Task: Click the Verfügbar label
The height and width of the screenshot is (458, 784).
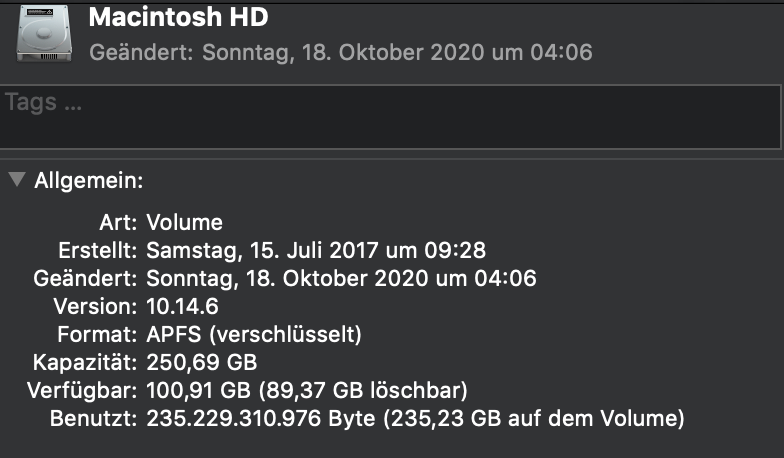Action: tap(85, 389)
